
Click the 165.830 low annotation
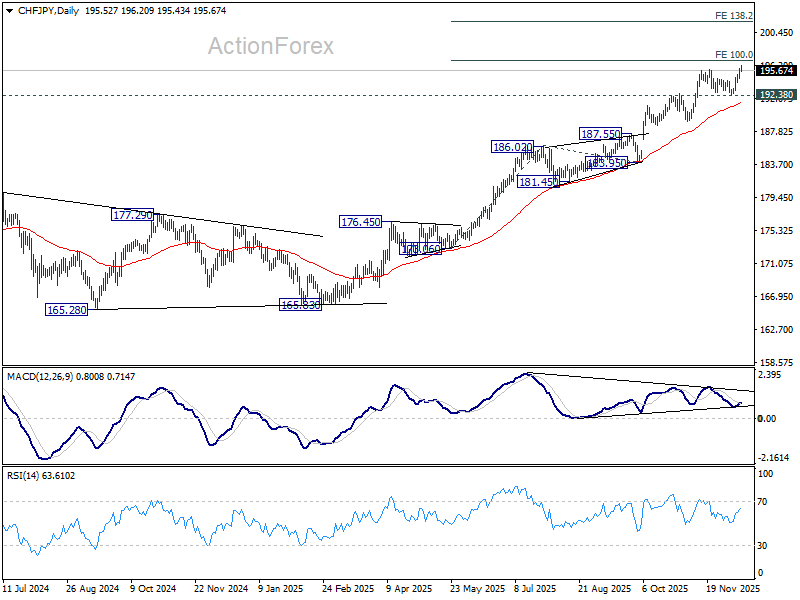[300, 304]
